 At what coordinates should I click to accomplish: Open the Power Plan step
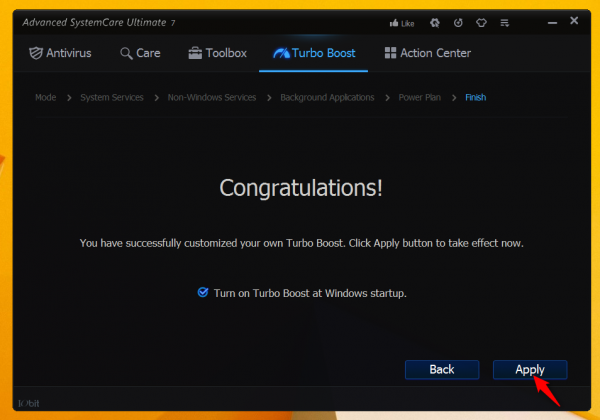point(419,98)
